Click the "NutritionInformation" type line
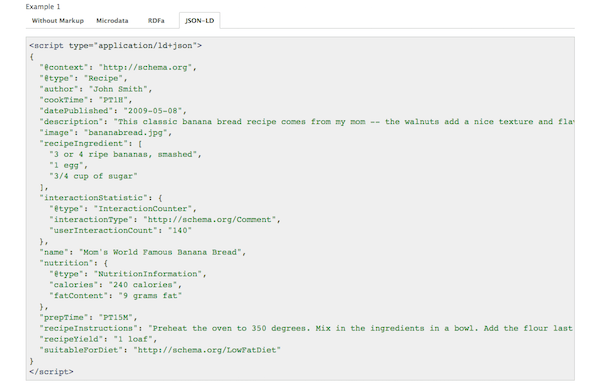The width and height of the screenshot is (600, 388). (128, 274)
